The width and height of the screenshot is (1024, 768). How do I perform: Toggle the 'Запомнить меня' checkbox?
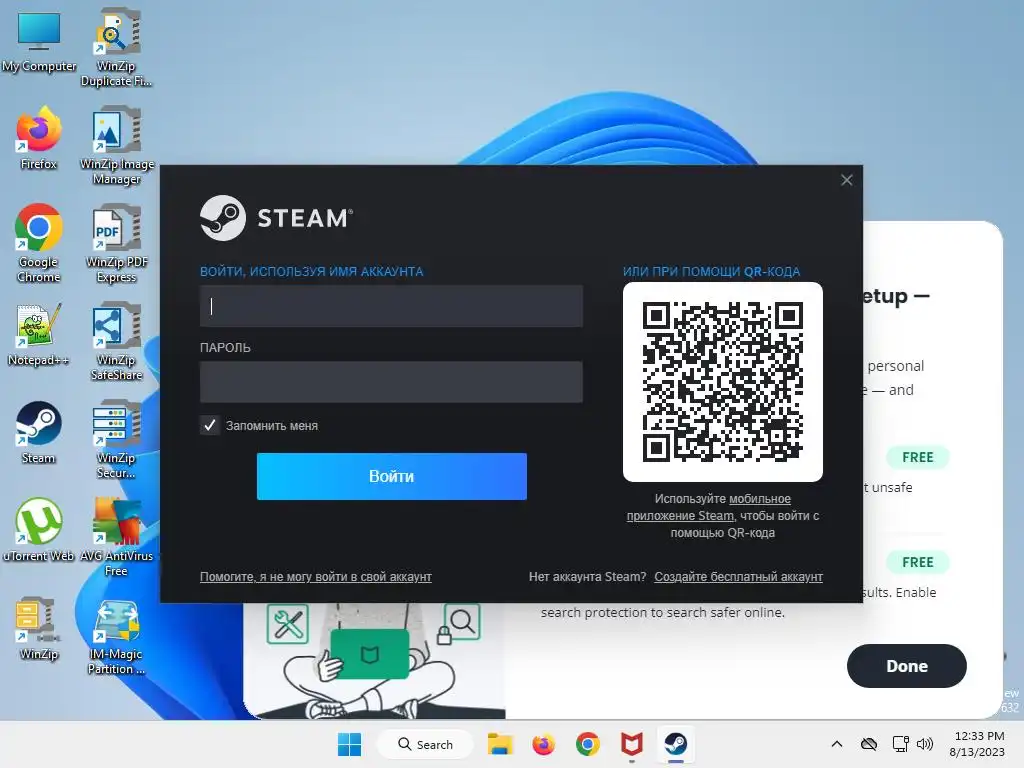click(x=210, y=426)
